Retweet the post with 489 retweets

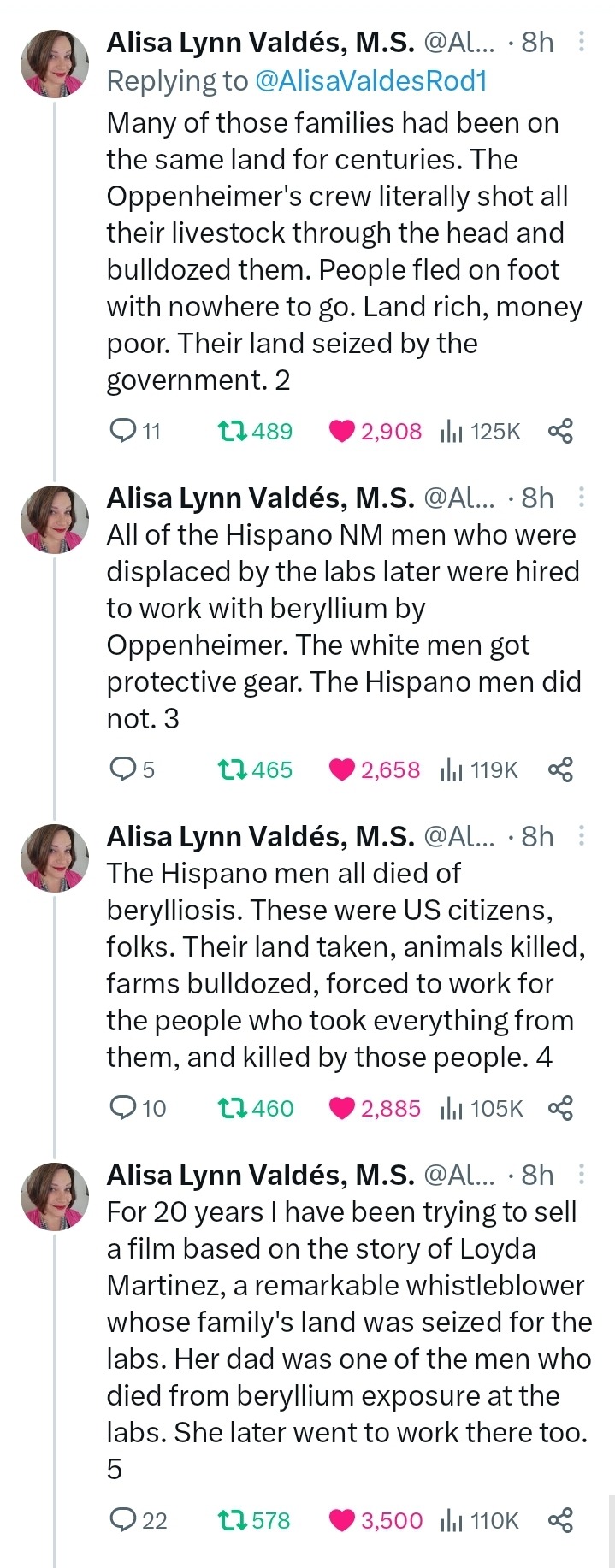(x=229, y=431)
